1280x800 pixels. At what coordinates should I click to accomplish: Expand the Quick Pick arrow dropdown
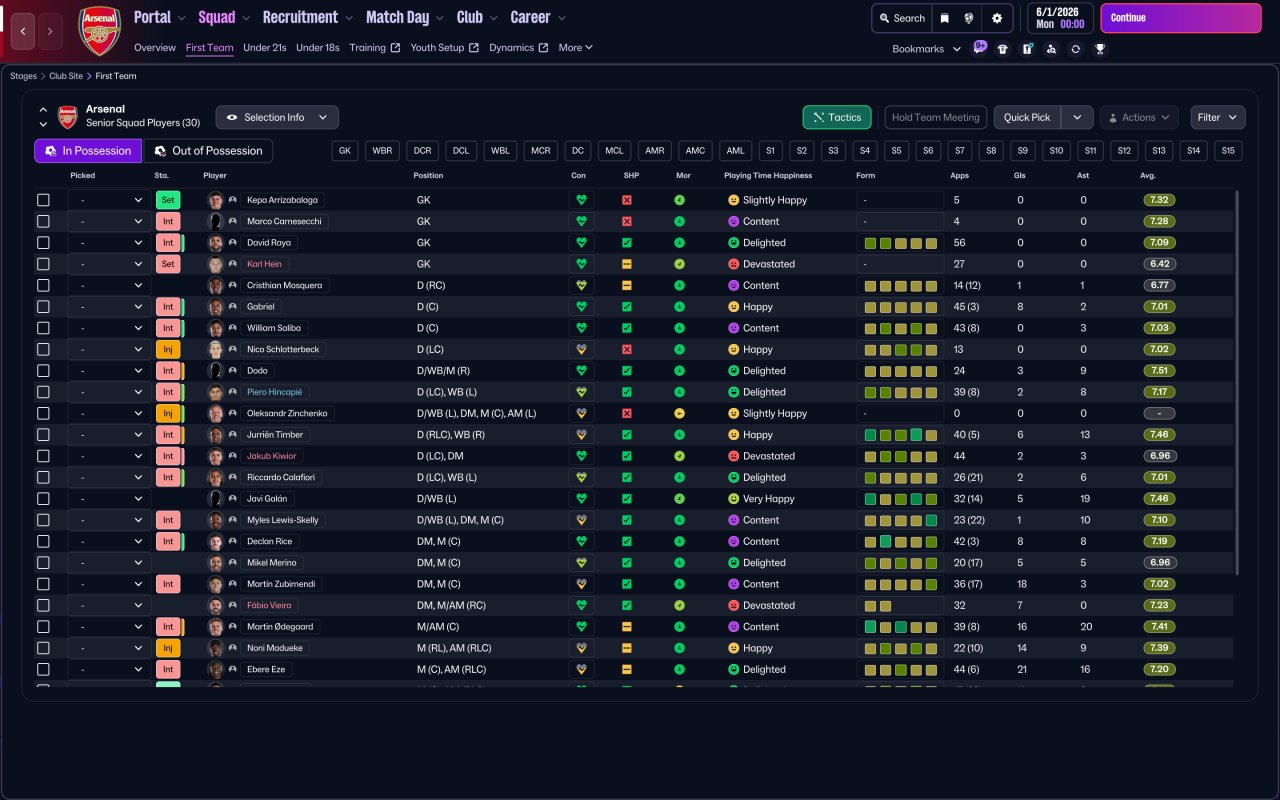1077,117
